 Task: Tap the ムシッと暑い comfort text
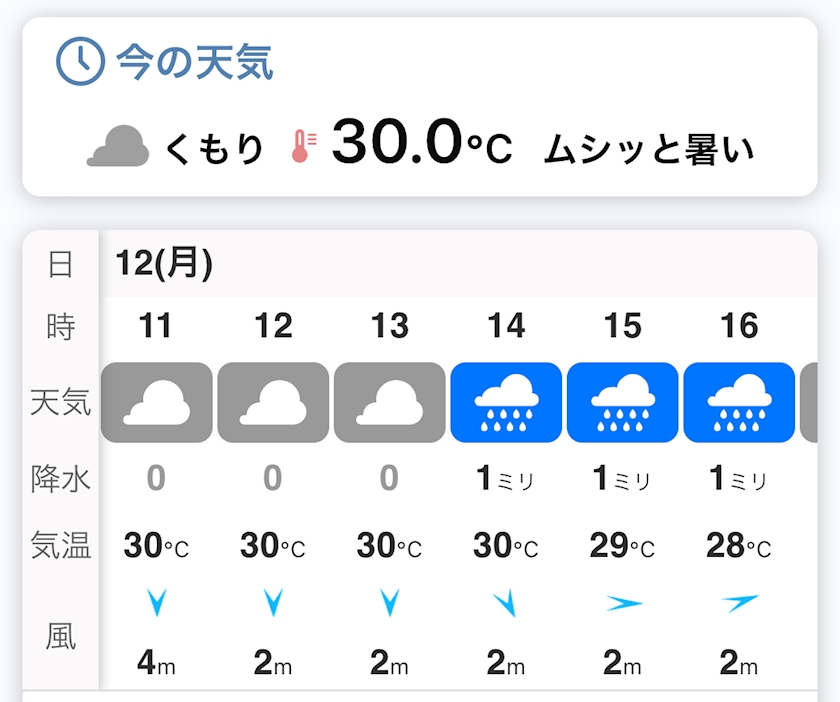[649, 148]
